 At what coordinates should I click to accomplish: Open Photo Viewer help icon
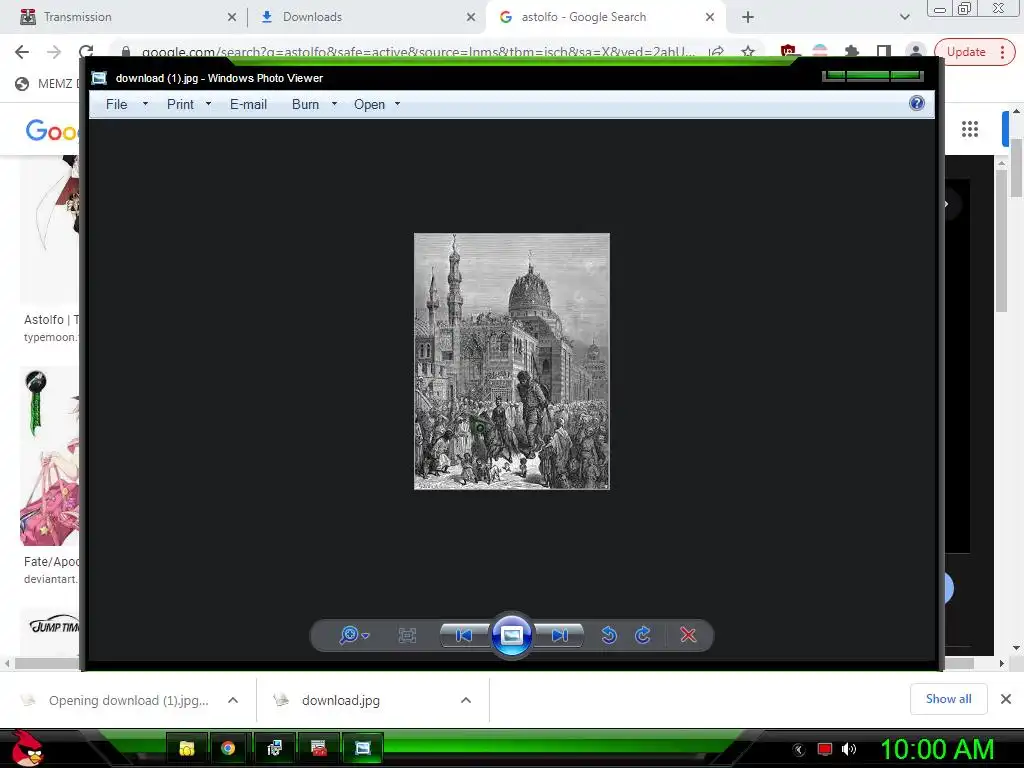[917, 103]
